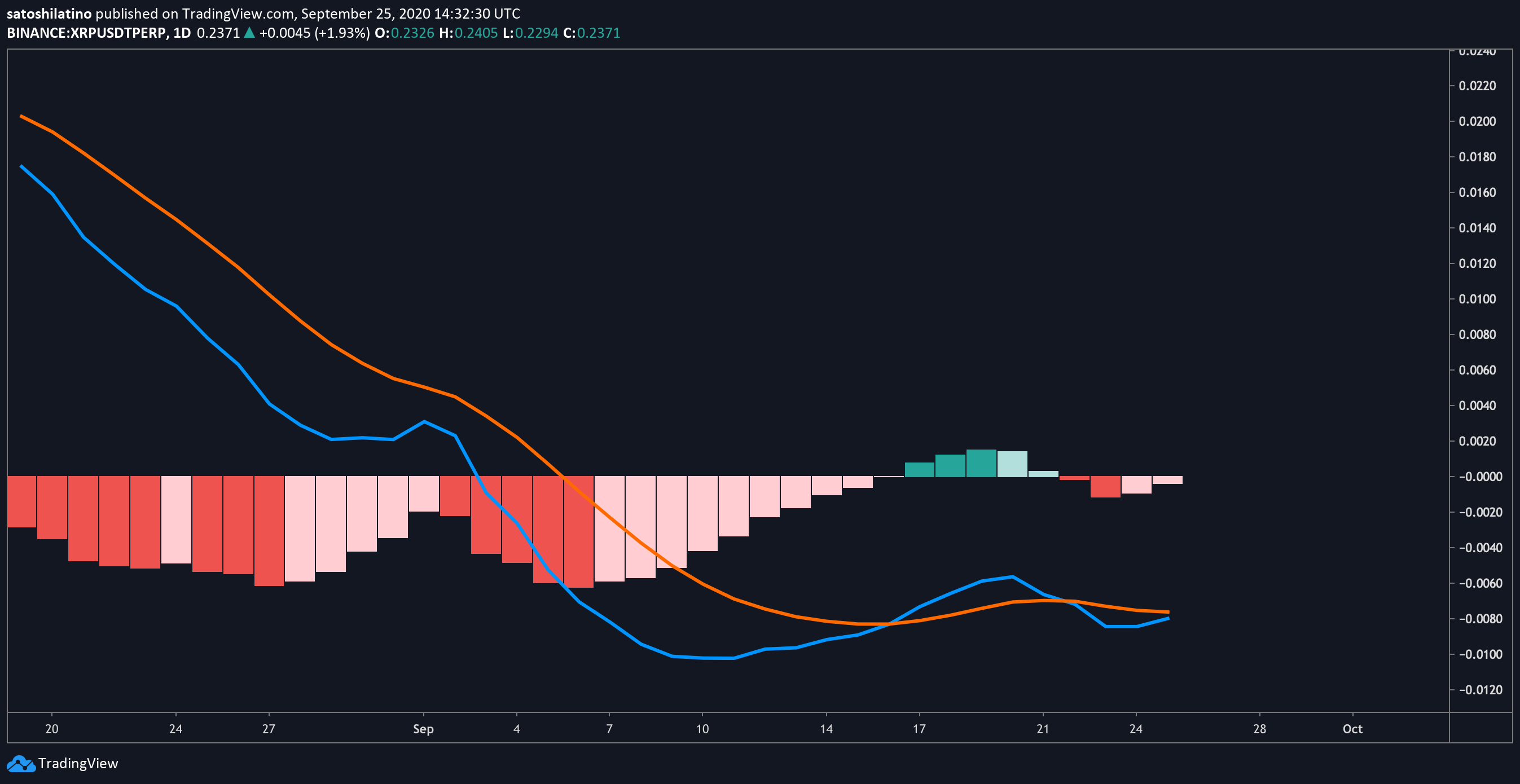Click the author name satoshilatino
The height and width of the screenshot is (784, 1520).
[x=49, y=14]
